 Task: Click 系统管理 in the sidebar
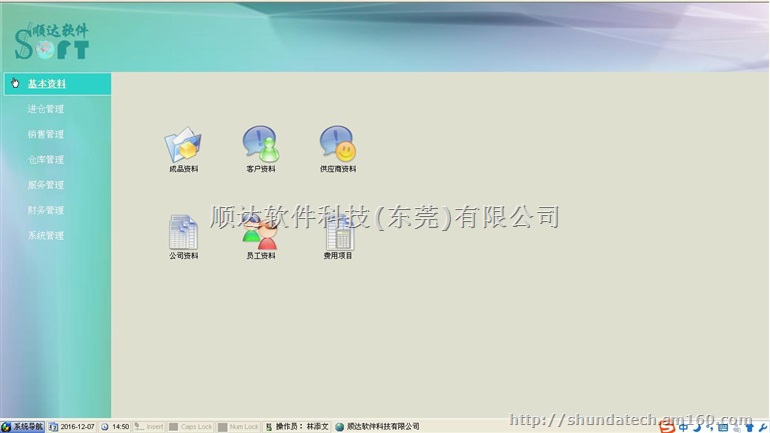pyautogui.click(x=46, y=236)
